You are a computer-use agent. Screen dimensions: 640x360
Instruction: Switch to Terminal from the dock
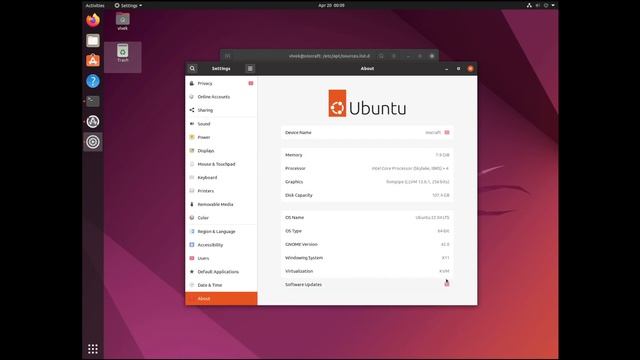[x=93, y=101]
